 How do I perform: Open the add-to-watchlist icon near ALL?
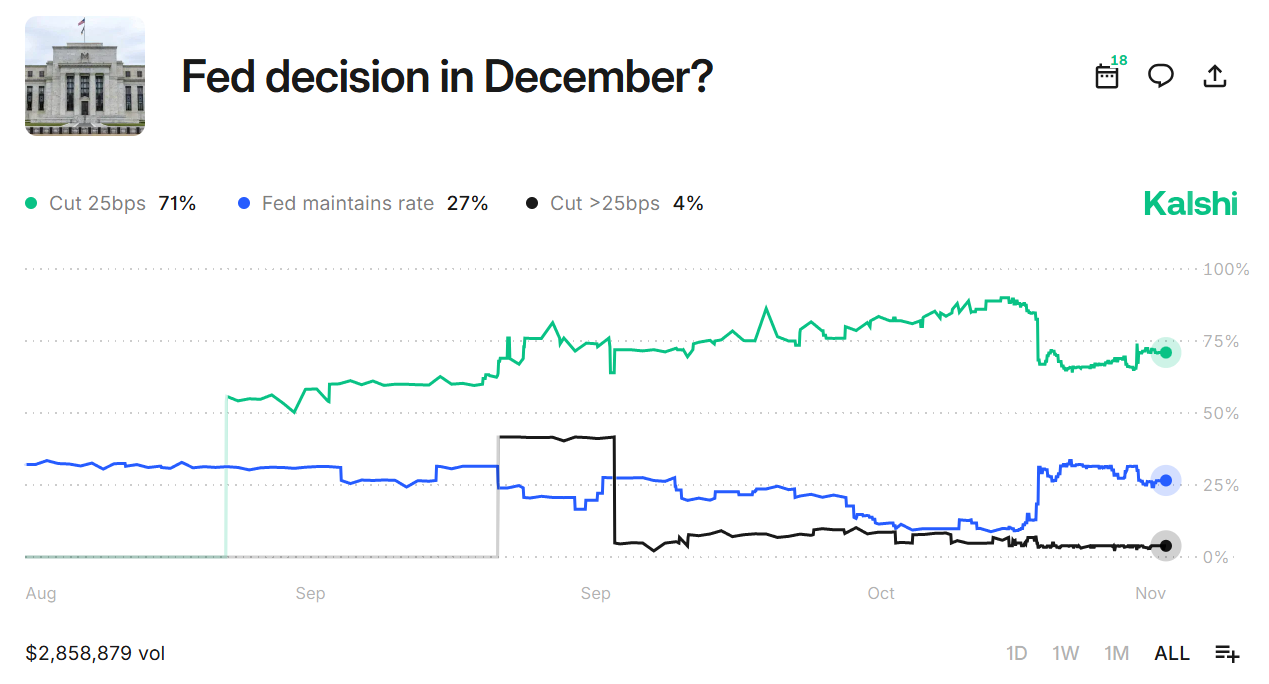[1226, 652]
